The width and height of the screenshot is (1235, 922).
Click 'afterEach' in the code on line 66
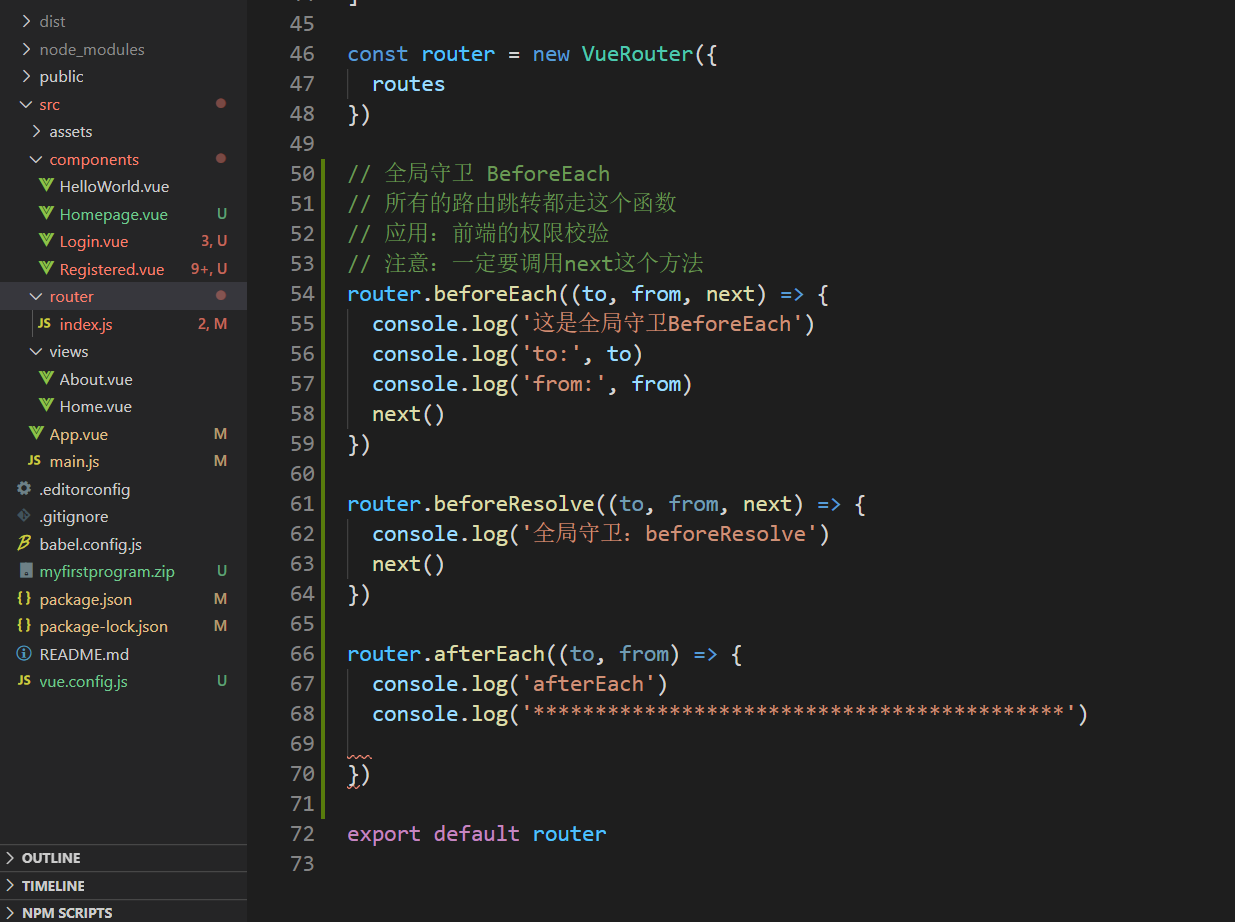coord(489,654)
